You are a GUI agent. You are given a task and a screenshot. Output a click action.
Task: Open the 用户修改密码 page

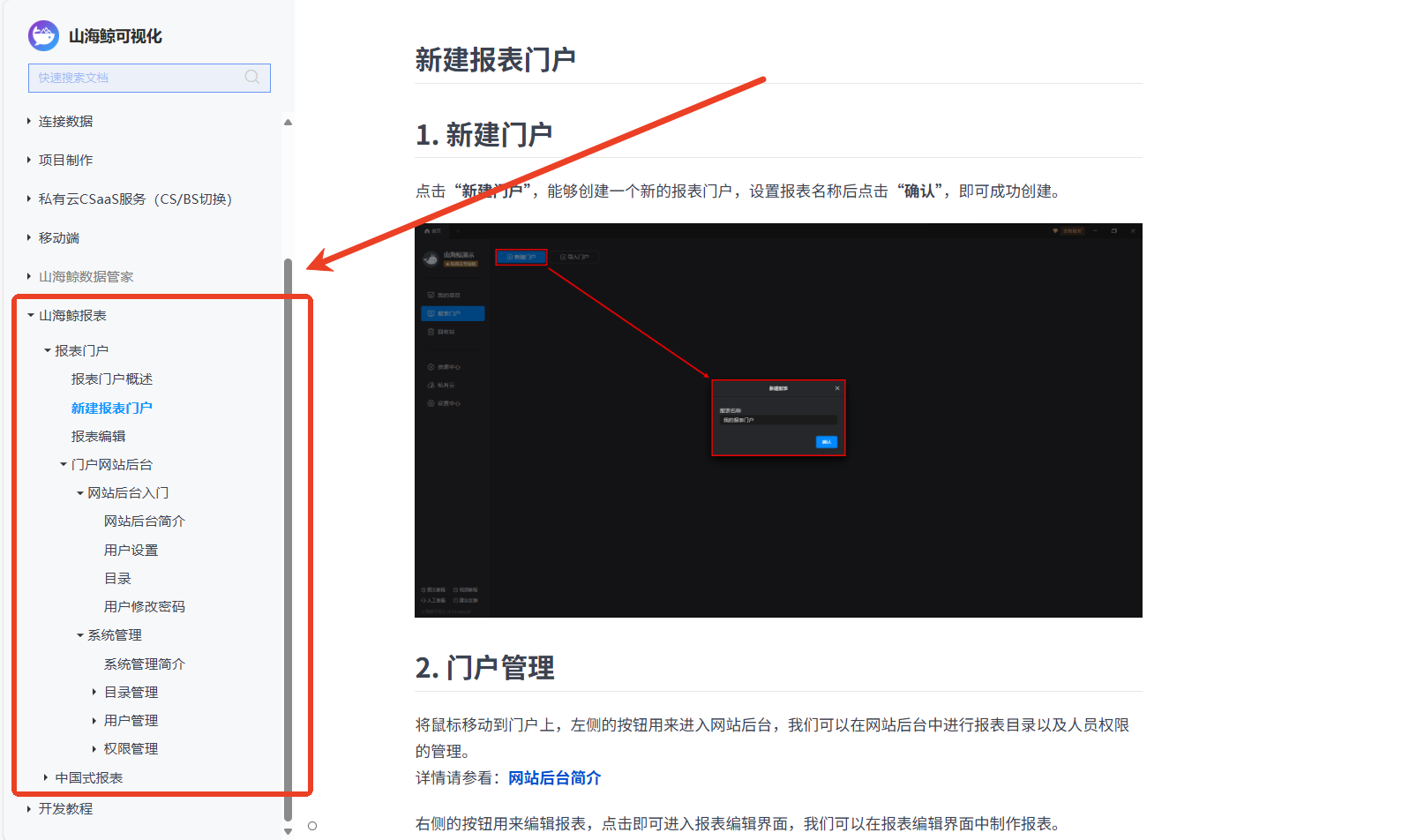145,607
